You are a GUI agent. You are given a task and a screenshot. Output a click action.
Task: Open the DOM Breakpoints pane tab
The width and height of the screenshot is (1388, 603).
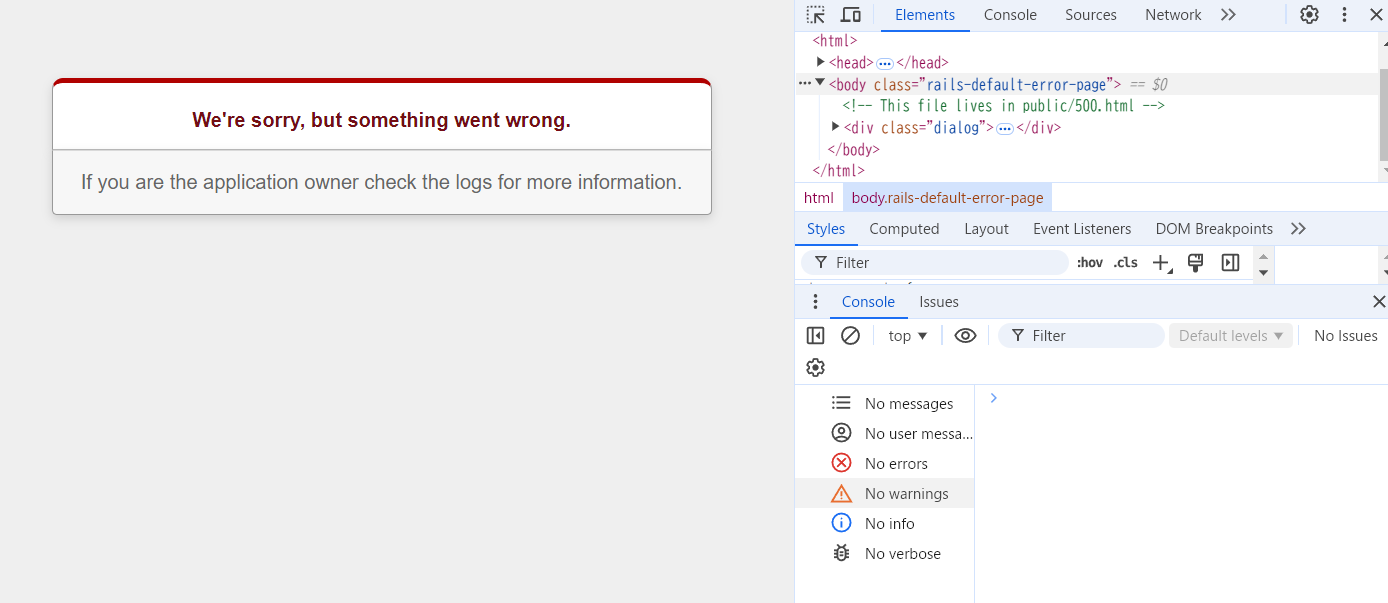[x=1214, y=229]
